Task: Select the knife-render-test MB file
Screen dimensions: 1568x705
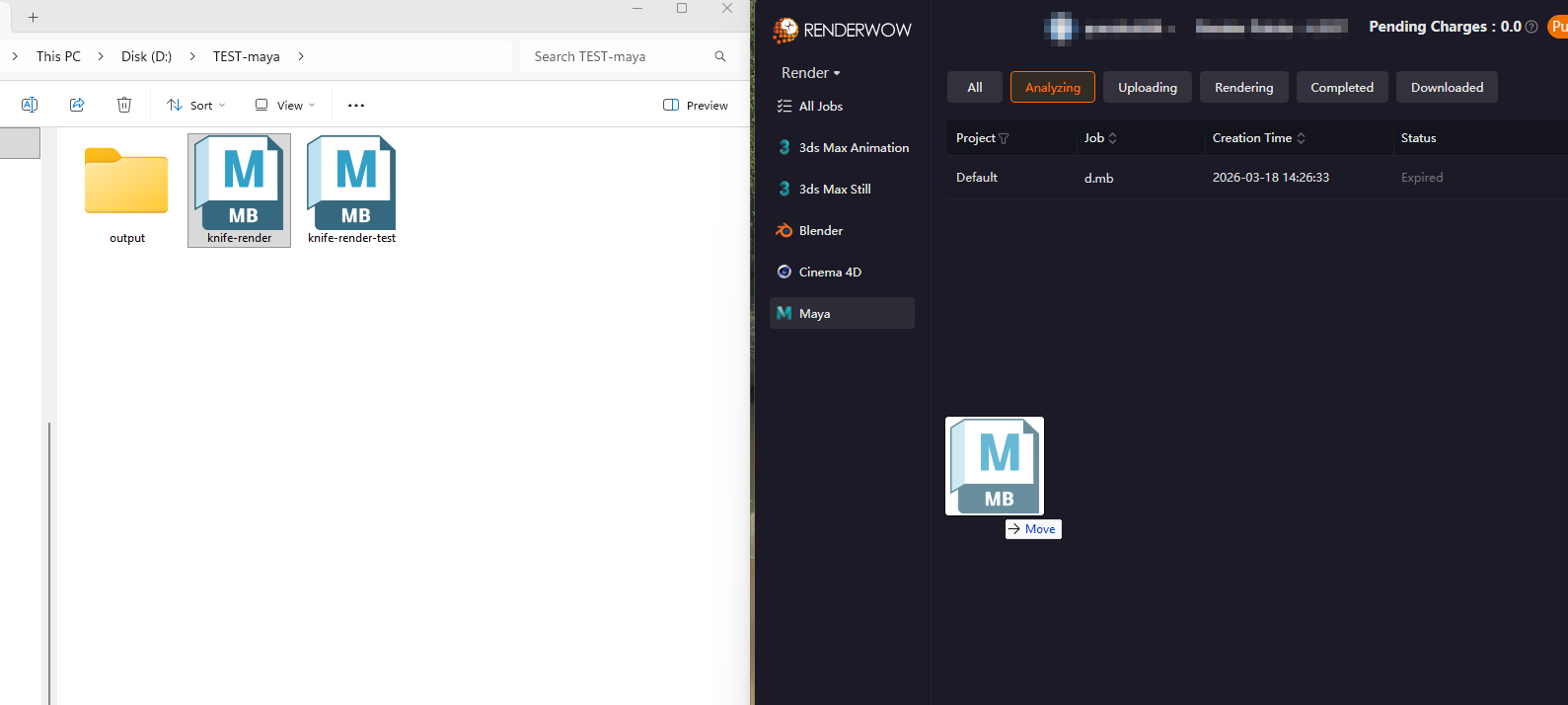Action: click(x=351, y=191)
